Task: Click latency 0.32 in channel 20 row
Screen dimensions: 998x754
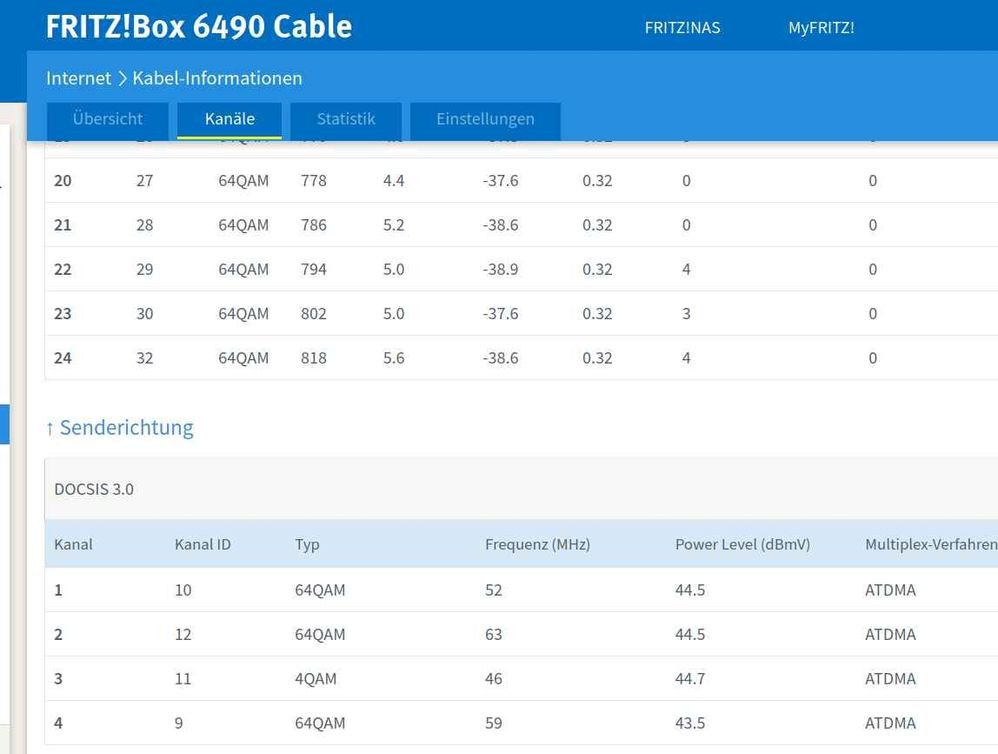Action: pyautogui.click(x=597, y=181)
